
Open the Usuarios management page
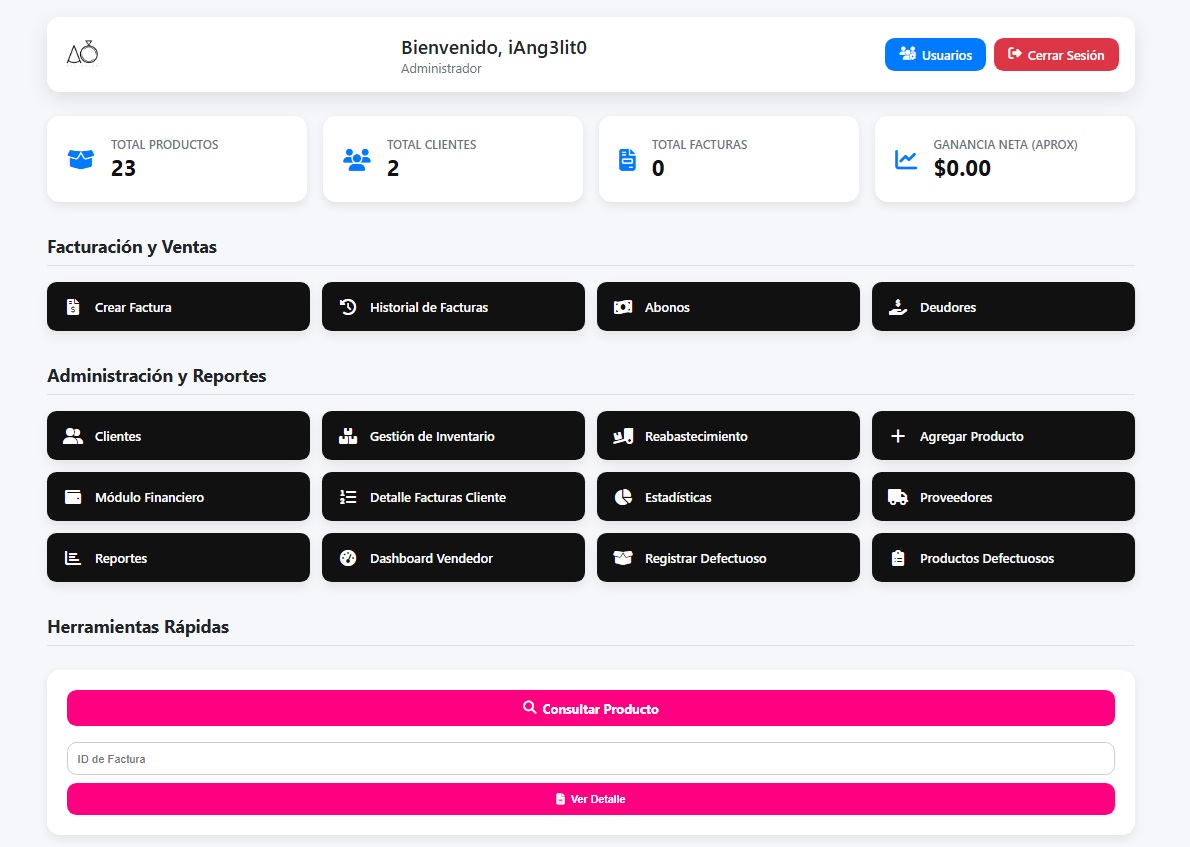[935, 55]
